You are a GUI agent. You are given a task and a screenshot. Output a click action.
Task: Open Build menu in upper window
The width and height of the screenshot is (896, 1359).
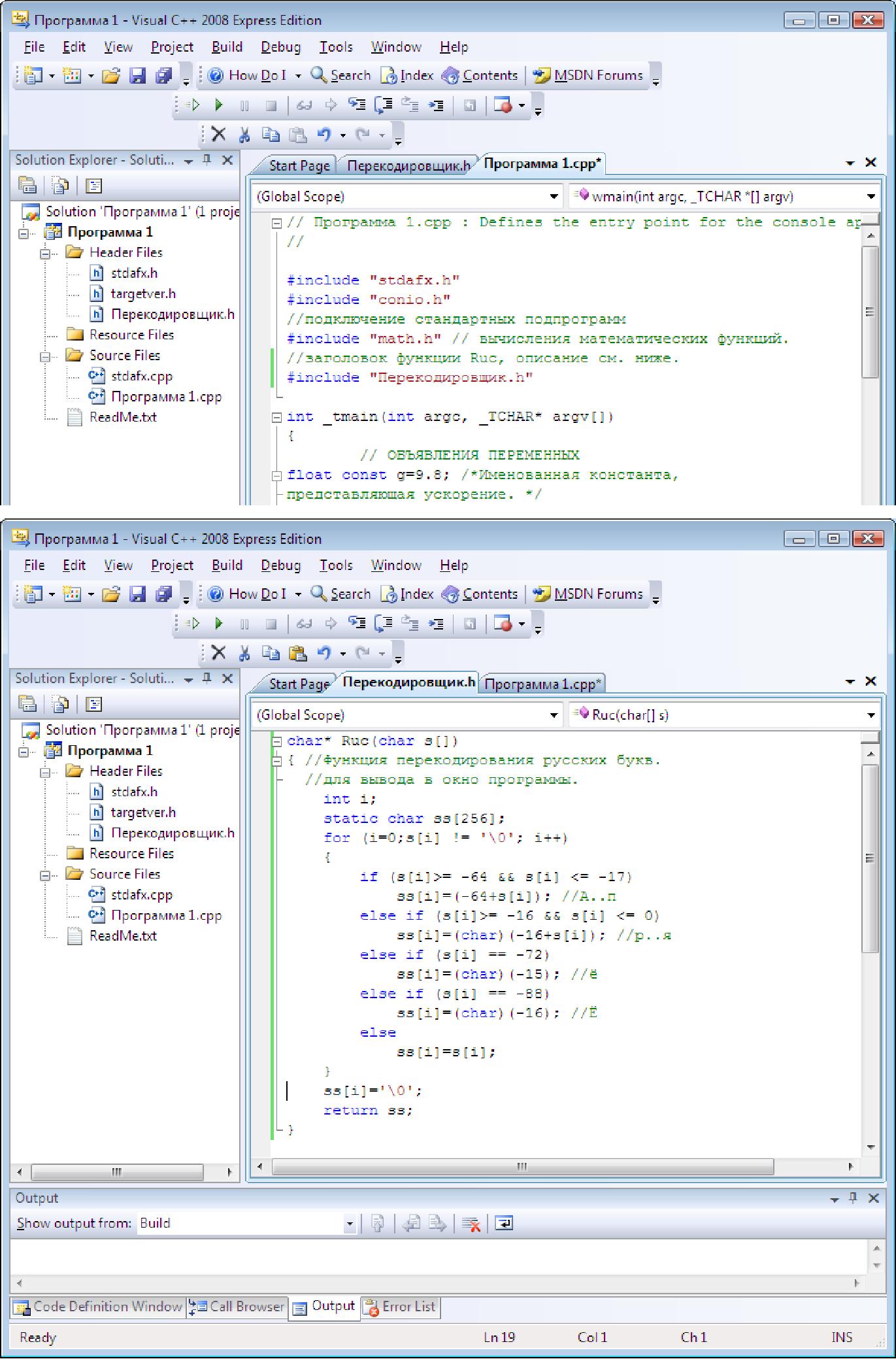(x=227, y=47)
